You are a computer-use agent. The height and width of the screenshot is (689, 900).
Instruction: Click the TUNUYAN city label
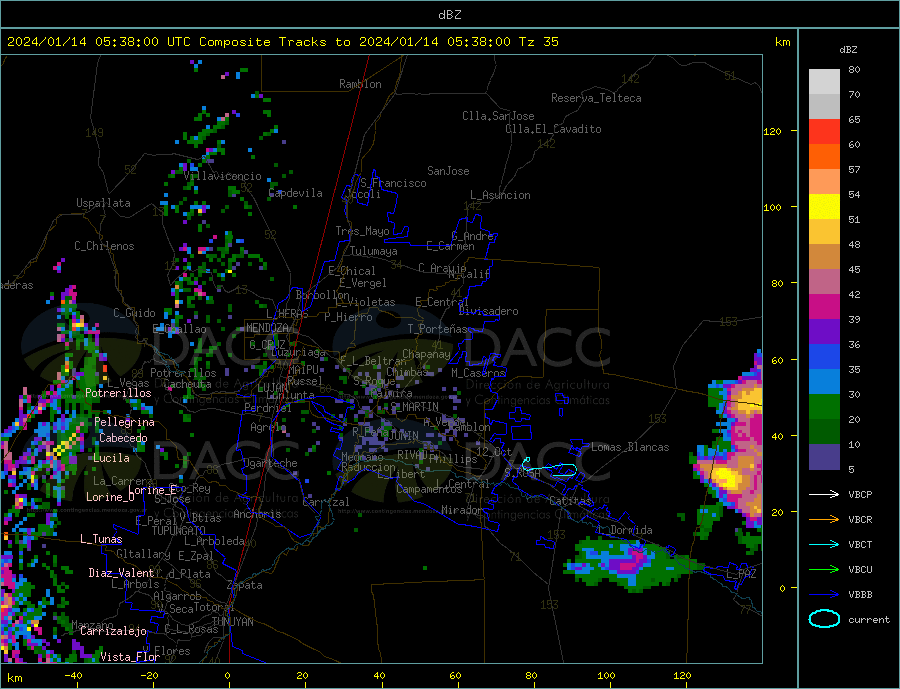click(232, 622)
